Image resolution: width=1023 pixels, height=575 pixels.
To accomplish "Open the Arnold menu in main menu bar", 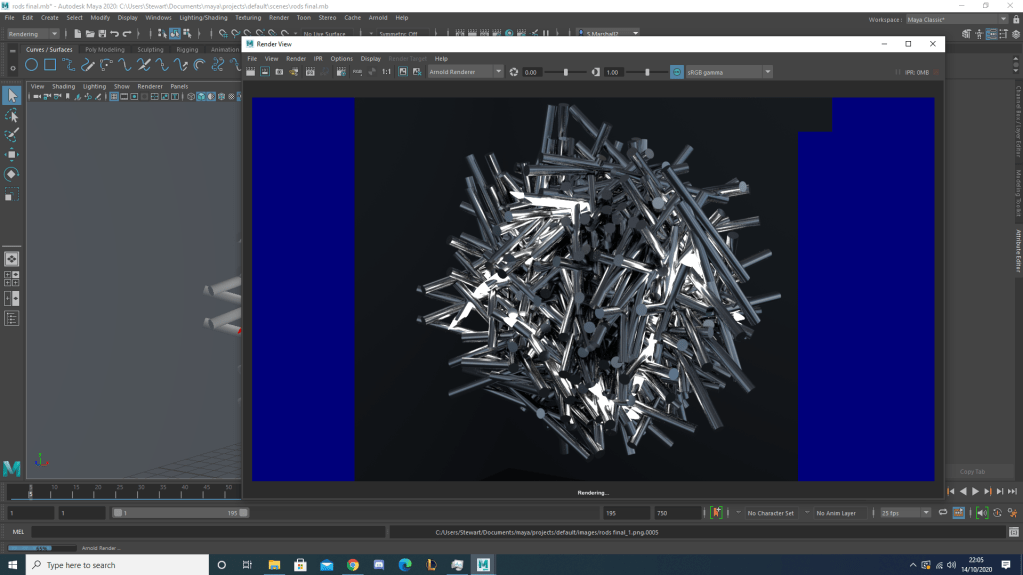I will (378, 18).
